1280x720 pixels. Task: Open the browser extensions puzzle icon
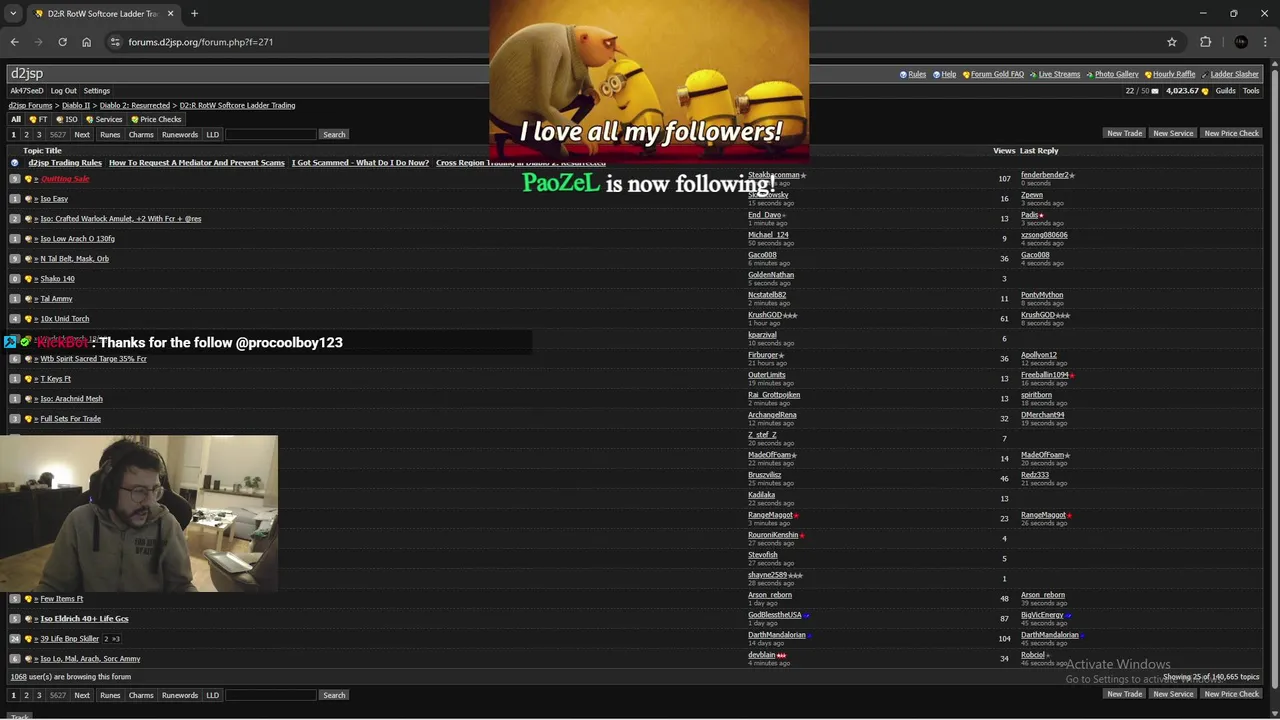[1205, 42]
